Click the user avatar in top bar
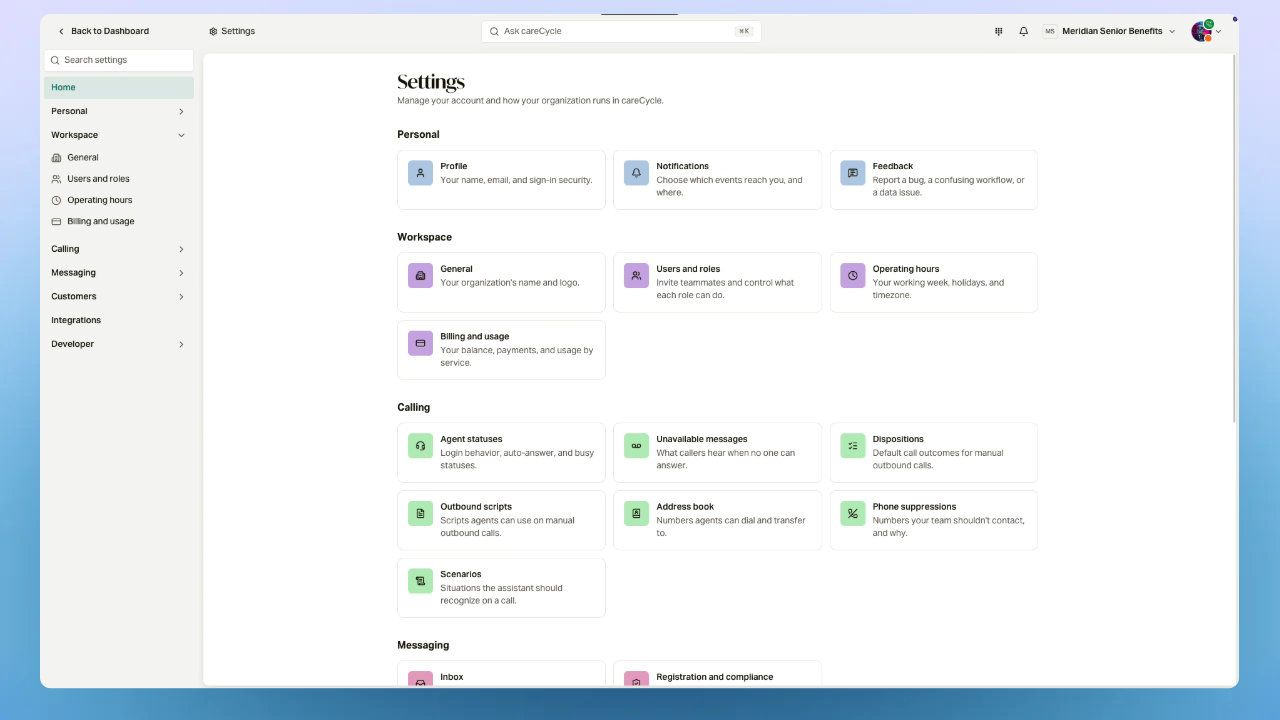Viewport: 1280px width, 720px height. click(1201, 31)
